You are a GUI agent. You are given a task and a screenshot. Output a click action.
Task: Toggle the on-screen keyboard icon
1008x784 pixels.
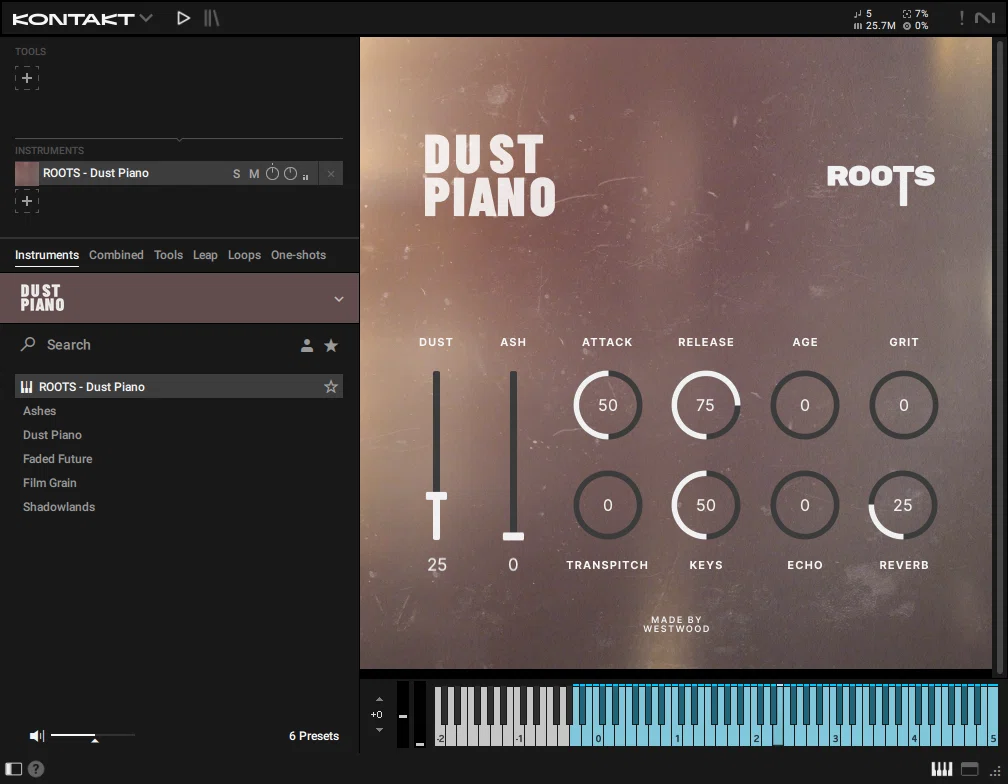[942, 769]
